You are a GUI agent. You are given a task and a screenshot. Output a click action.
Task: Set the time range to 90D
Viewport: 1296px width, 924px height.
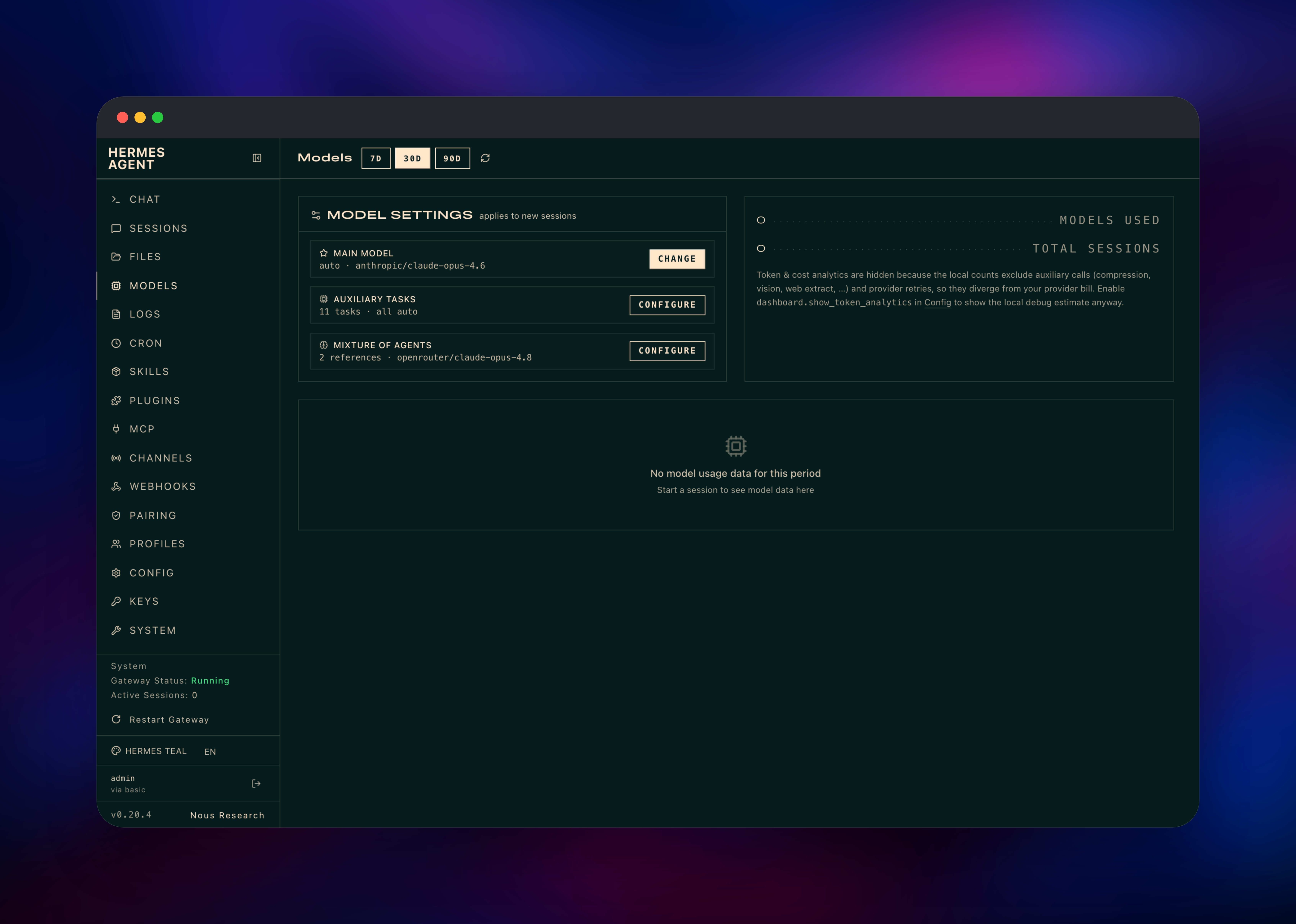[452, 158]
